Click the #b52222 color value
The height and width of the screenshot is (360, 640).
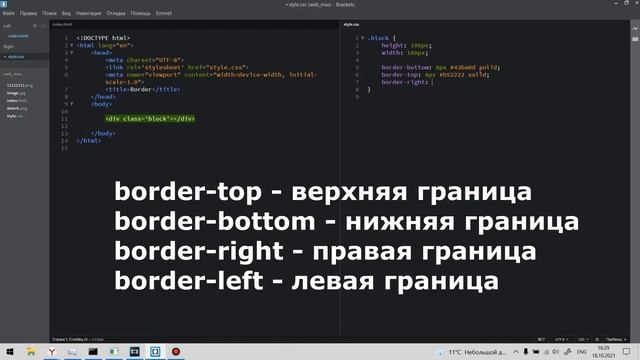coord(452,75)
